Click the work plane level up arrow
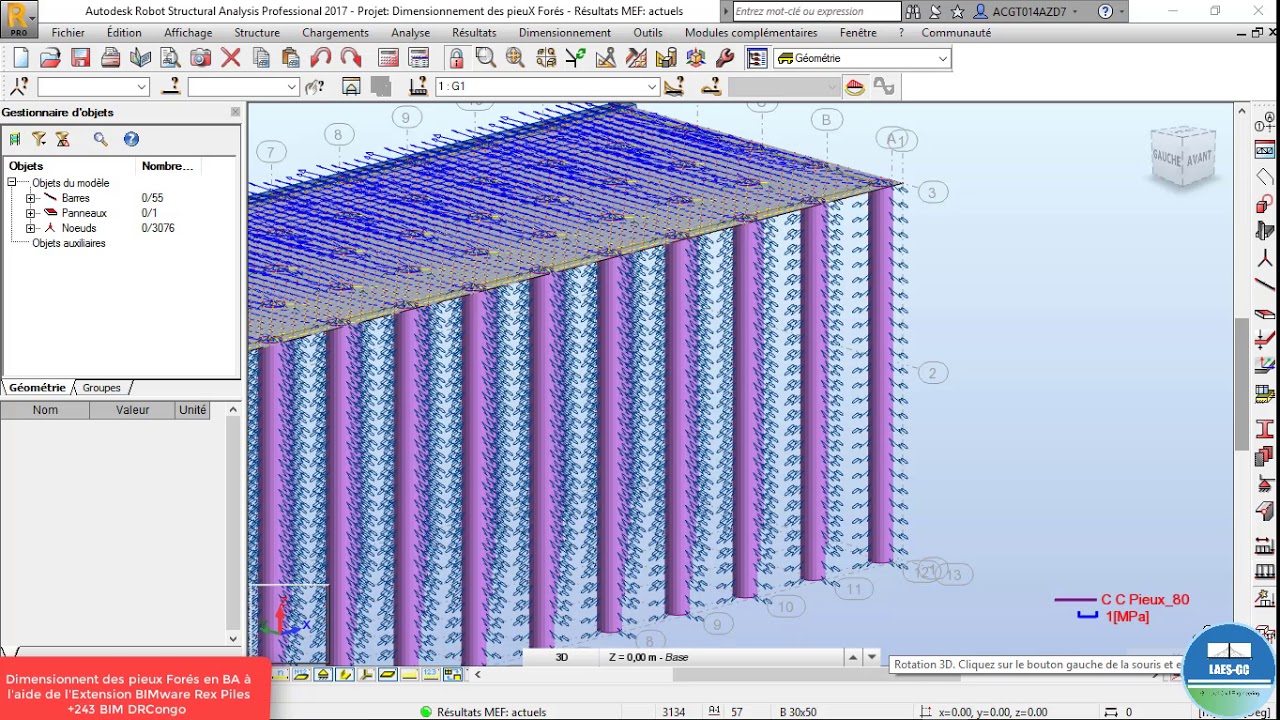The width and height of the screenshot is (1280, 720). [x=852, y=657]
